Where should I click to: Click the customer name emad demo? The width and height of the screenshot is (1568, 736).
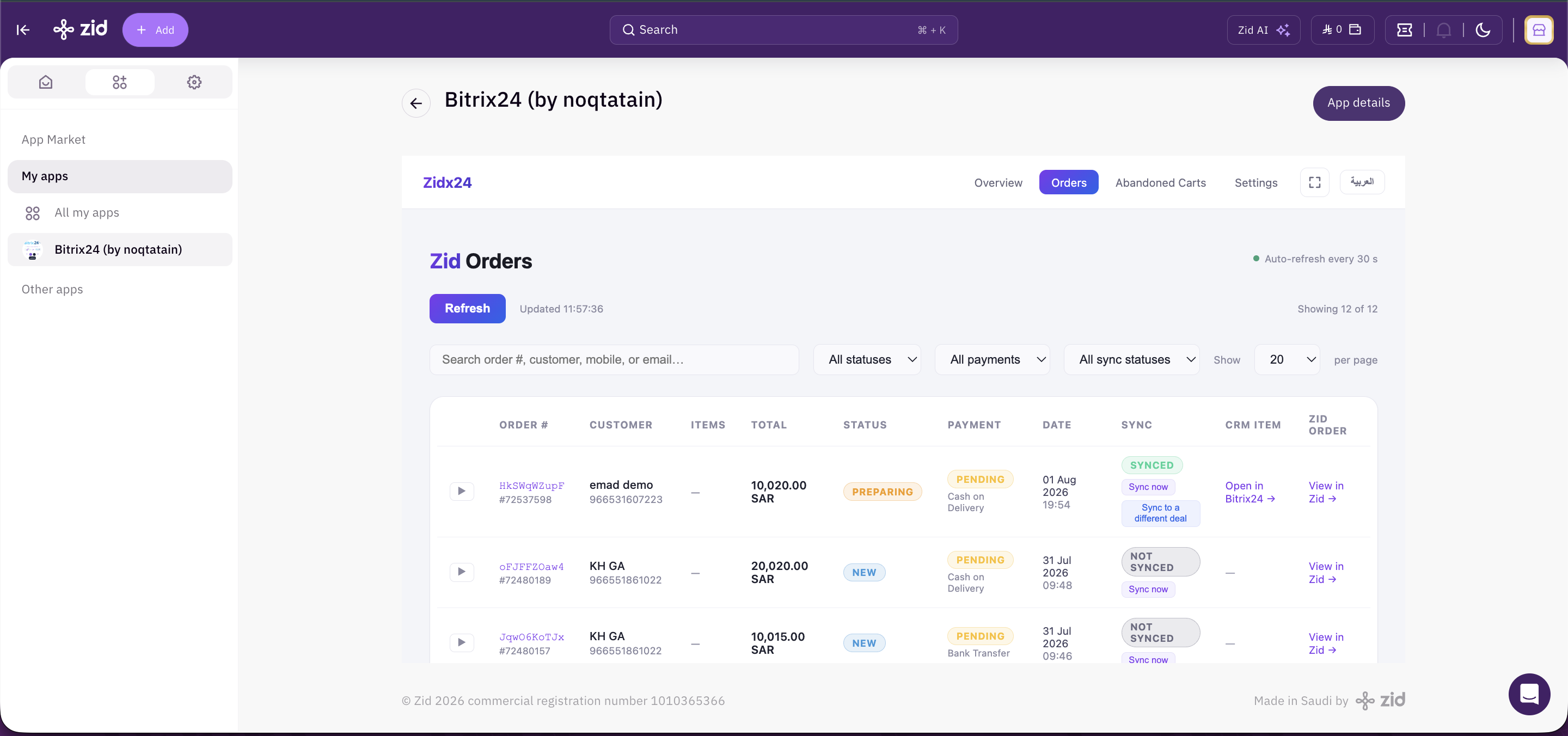click(621, 484)
